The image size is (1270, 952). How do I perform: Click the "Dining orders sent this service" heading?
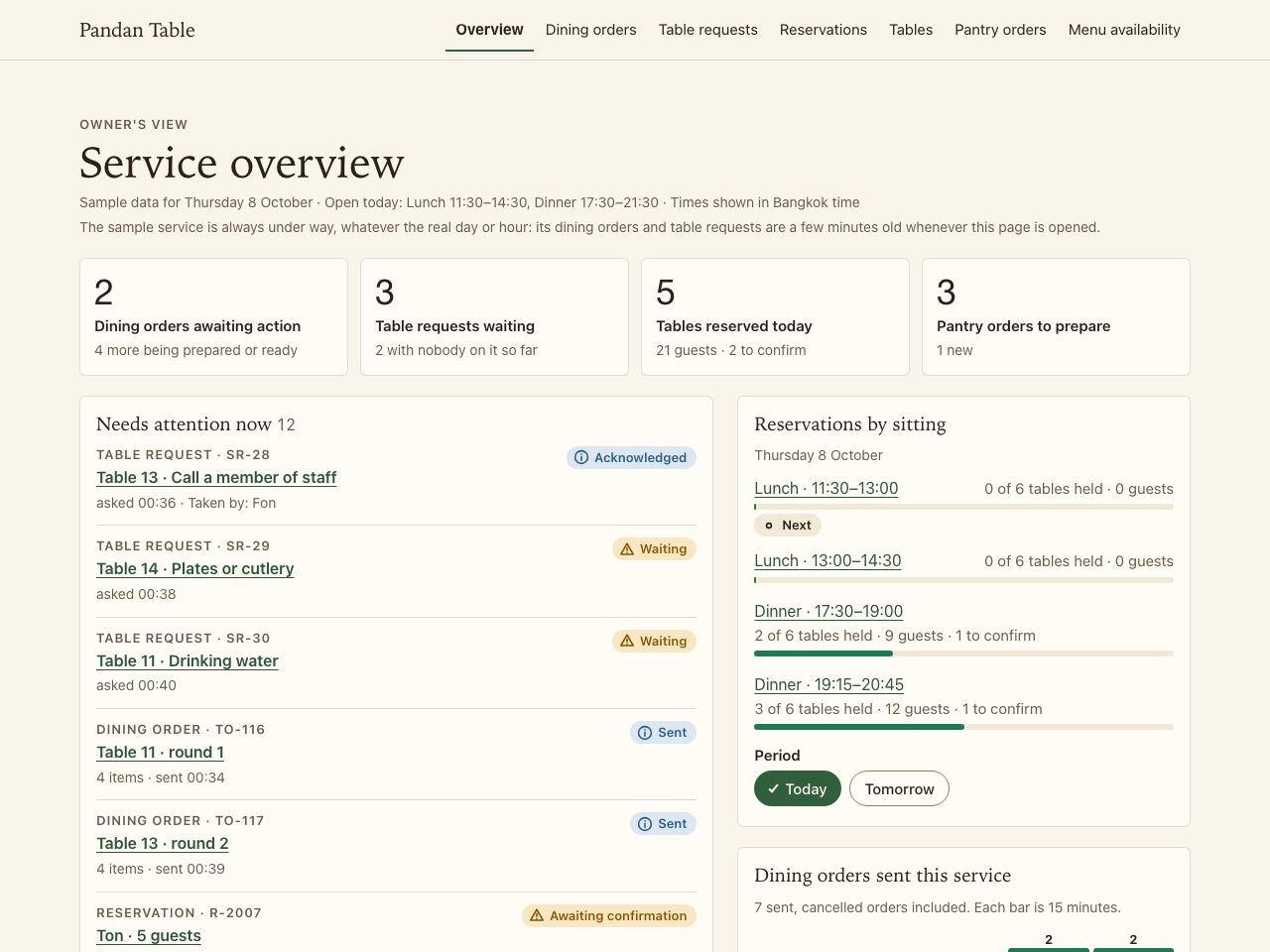coord(883,876)
